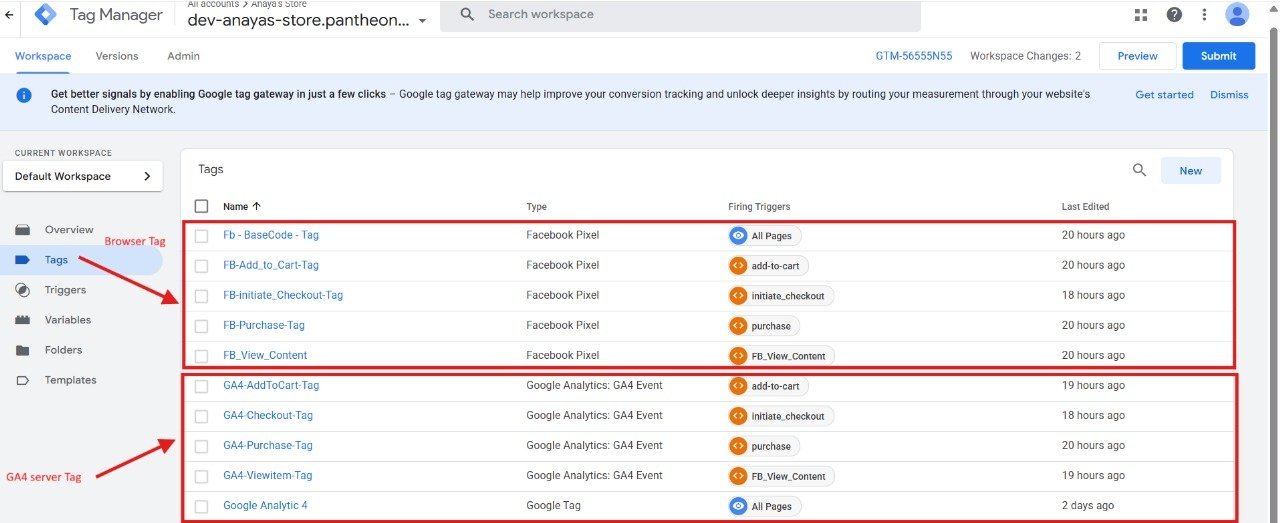The image size is (1280, 523).
Task: Click the blue Submit button
Action: pyautogui.click(x=1218, y=56)
